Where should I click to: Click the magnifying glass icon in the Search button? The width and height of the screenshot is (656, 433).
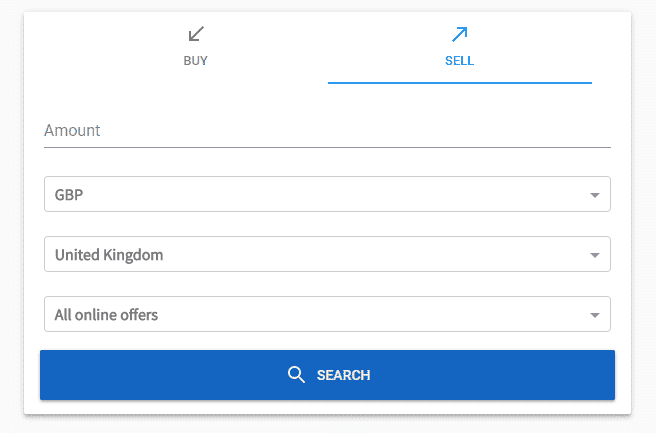click(x=296, y=374)
